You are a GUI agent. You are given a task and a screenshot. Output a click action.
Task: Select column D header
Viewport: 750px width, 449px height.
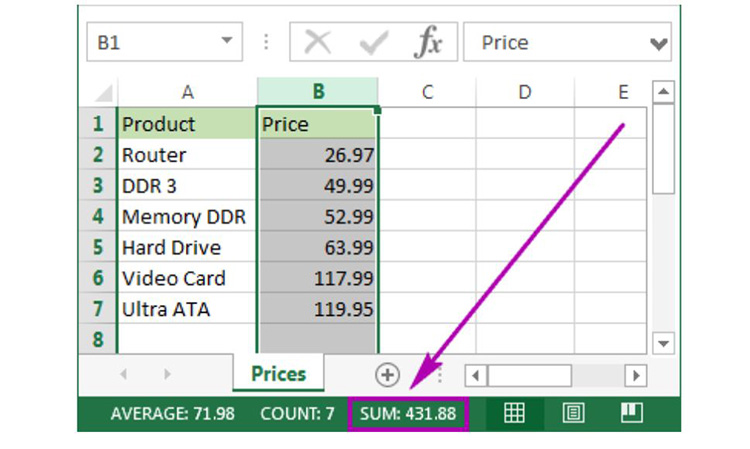[525, 92]
